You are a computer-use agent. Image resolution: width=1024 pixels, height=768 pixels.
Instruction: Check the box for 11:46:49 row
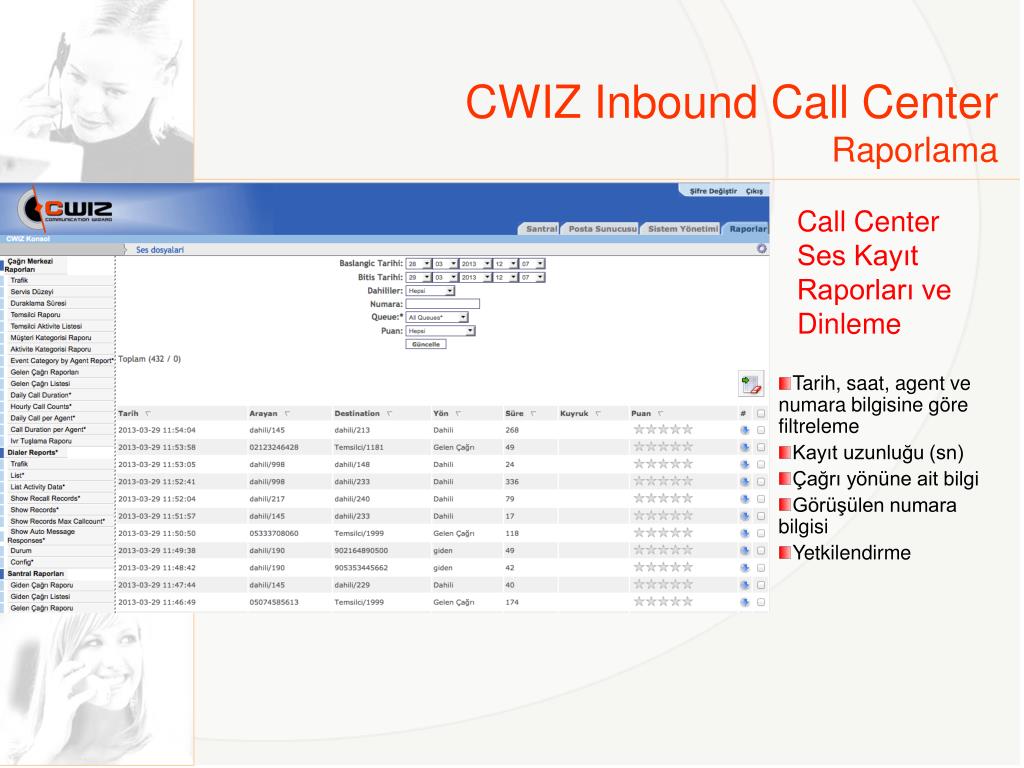761,603
